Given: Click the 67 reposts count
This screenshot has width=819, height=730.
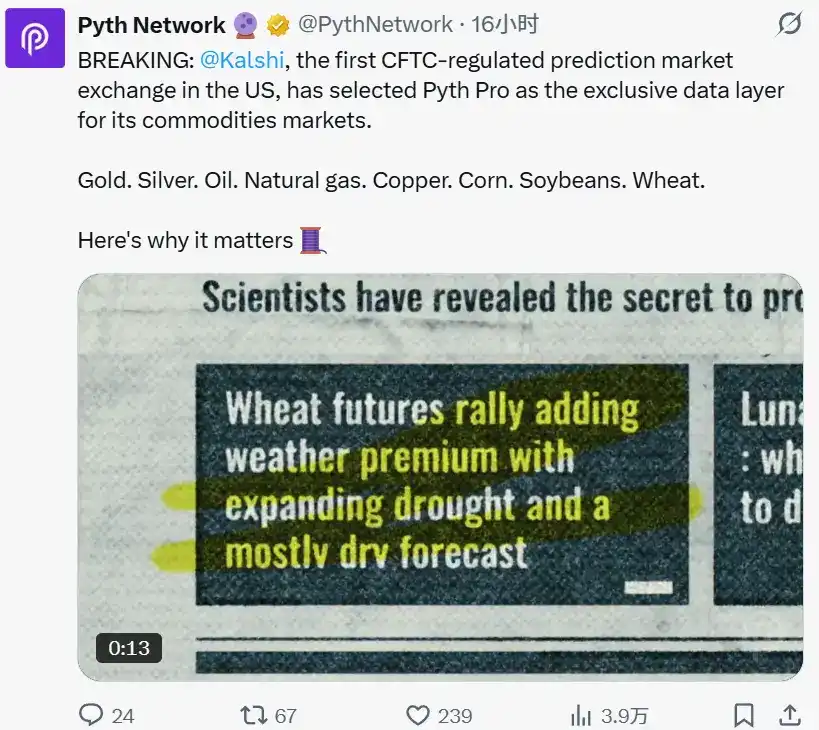Looking at the screenshot, I should click(x=283, y=716).
